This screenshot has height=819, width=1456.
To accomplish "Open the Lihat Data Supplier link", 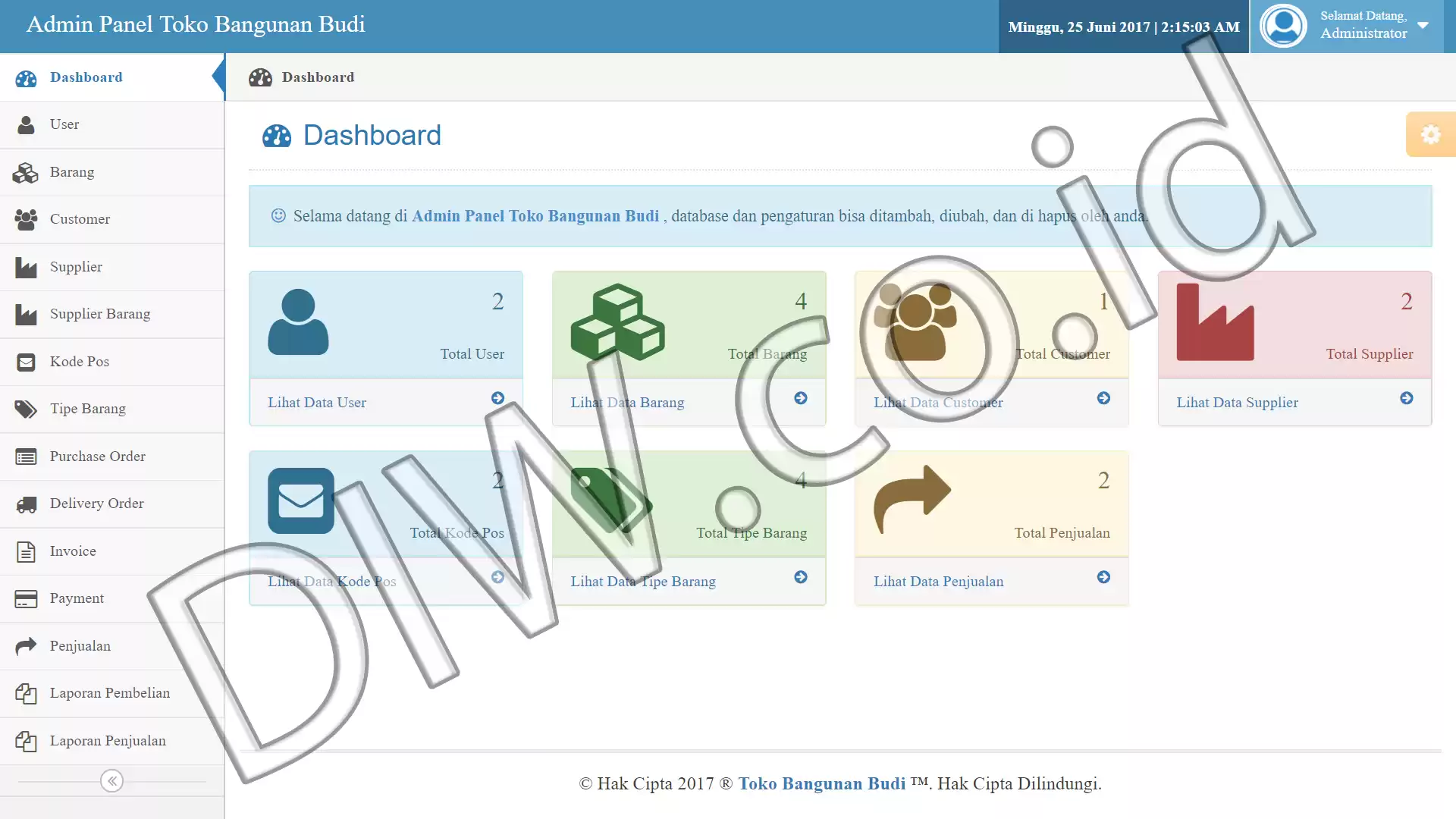I will coord(1237,402).
